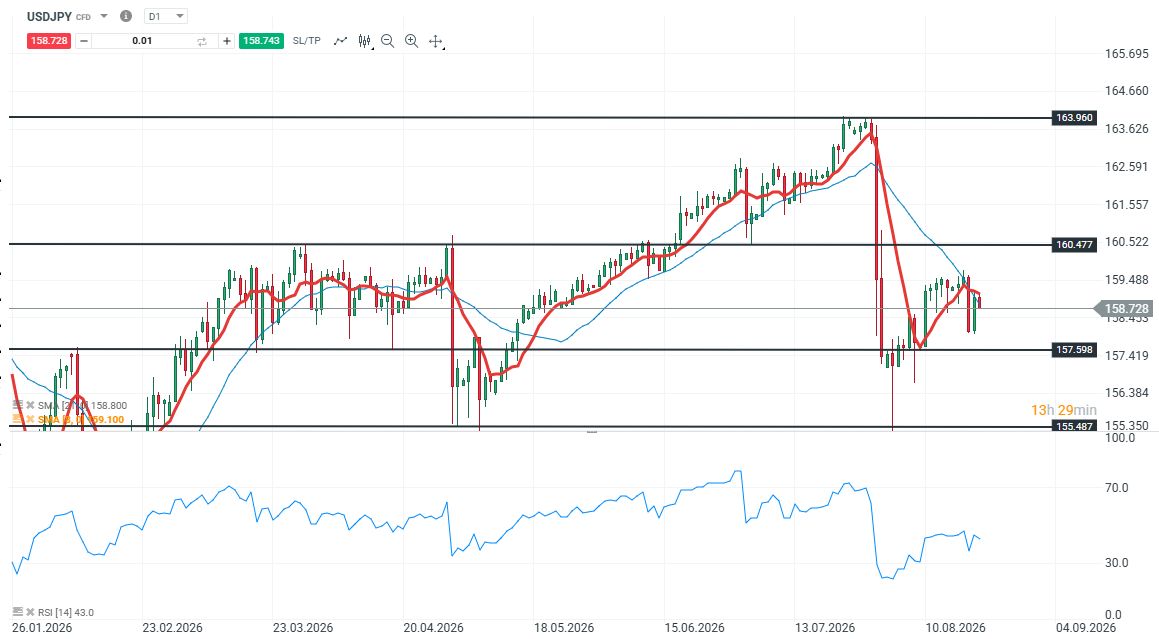Click the 10.08.2026 date label
This screenshot has height=639, width=1159.
tap(956, 627)
